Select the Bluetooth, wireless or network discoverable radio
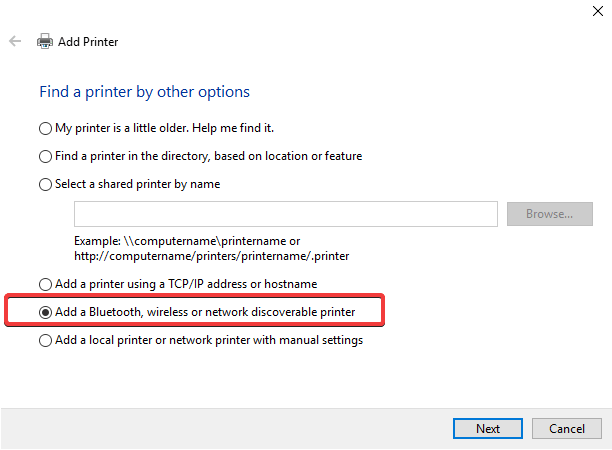Screen dimensions: 612x450 pyautogui.click(x=45, y=312)
